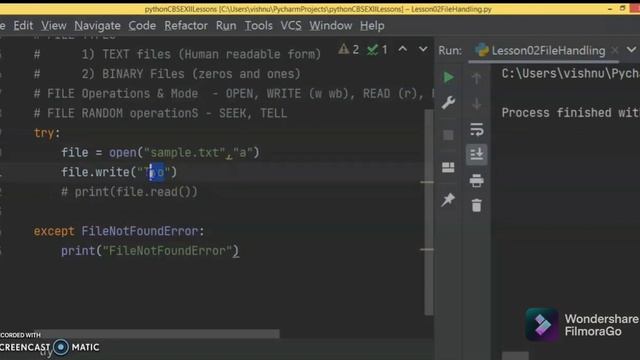This screenshot has height=360, width=640.
Task: Toggle soft-wrap in Run console
Action: pos(476,130)
